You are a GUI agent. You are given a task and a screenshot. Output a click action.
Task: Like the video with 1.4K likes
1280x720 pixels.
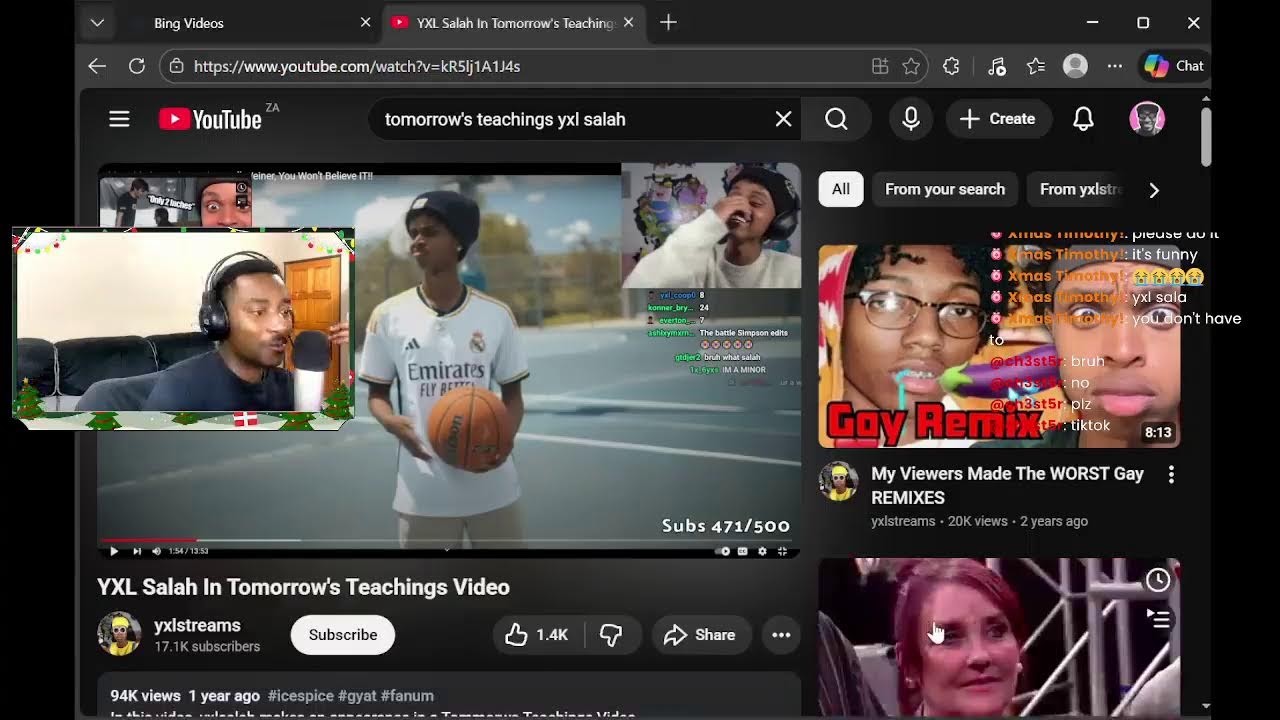click(537, 635)
